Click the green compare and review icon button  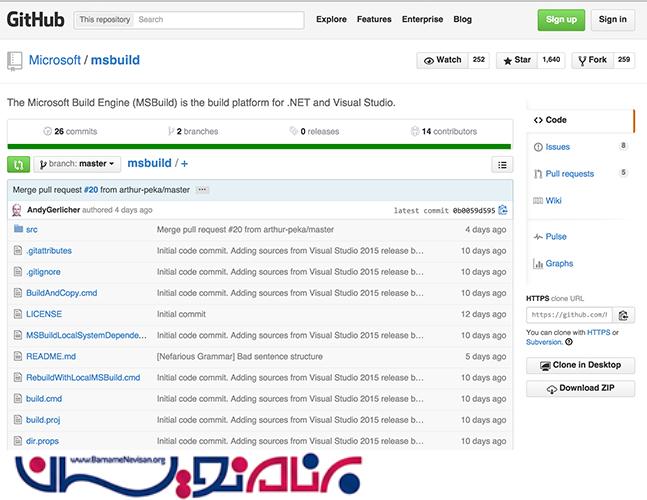point(18,164)
